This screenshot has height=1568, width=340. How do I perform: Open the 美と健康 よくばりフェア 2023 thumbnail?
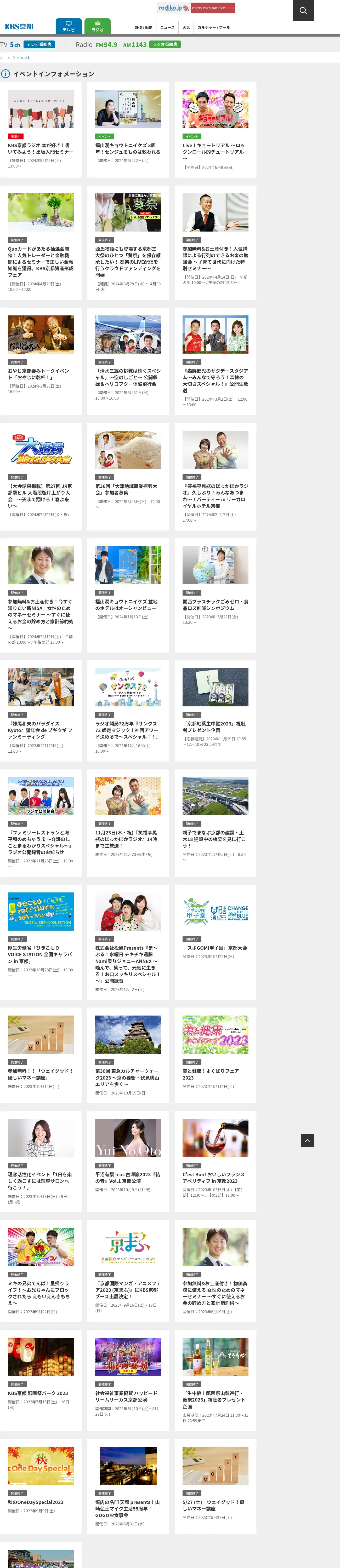tap(216, 1034)
